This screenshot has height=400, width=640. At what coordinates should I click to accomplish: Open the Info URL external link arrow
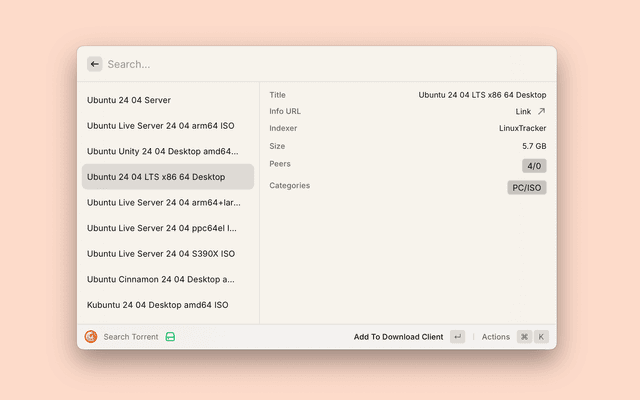click(x=541, y=112)
